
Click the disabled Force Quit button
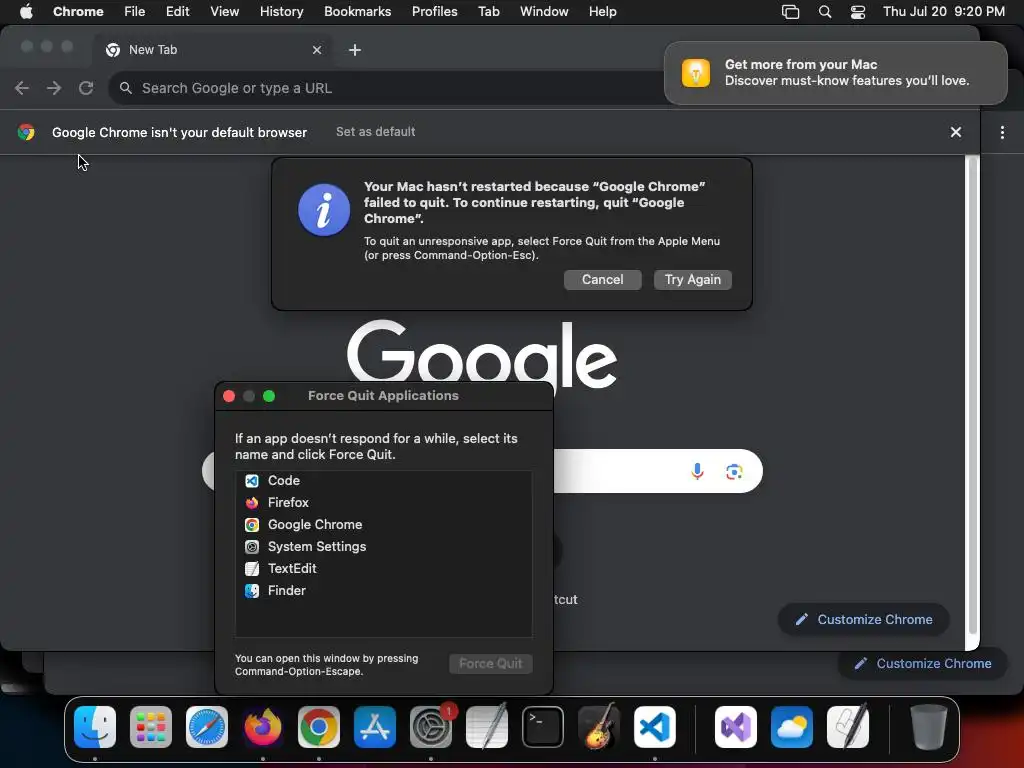(x=490, y=664)
